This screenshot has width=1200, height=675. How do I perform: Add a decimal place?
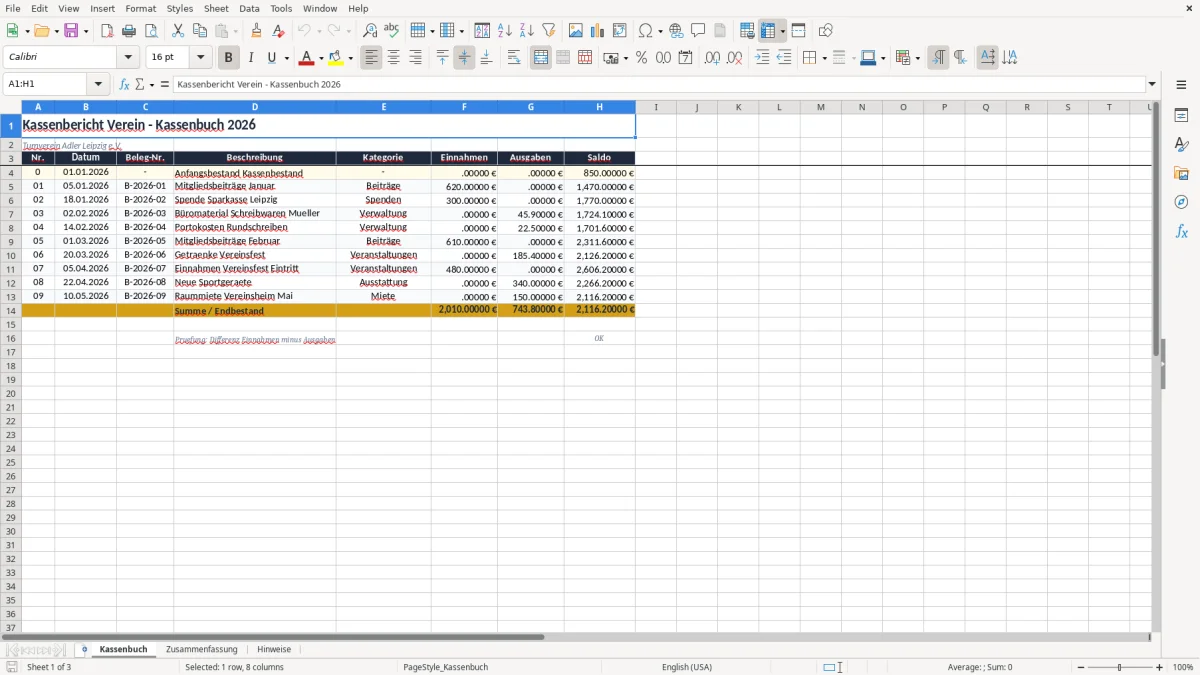click(x=712, y=58)
